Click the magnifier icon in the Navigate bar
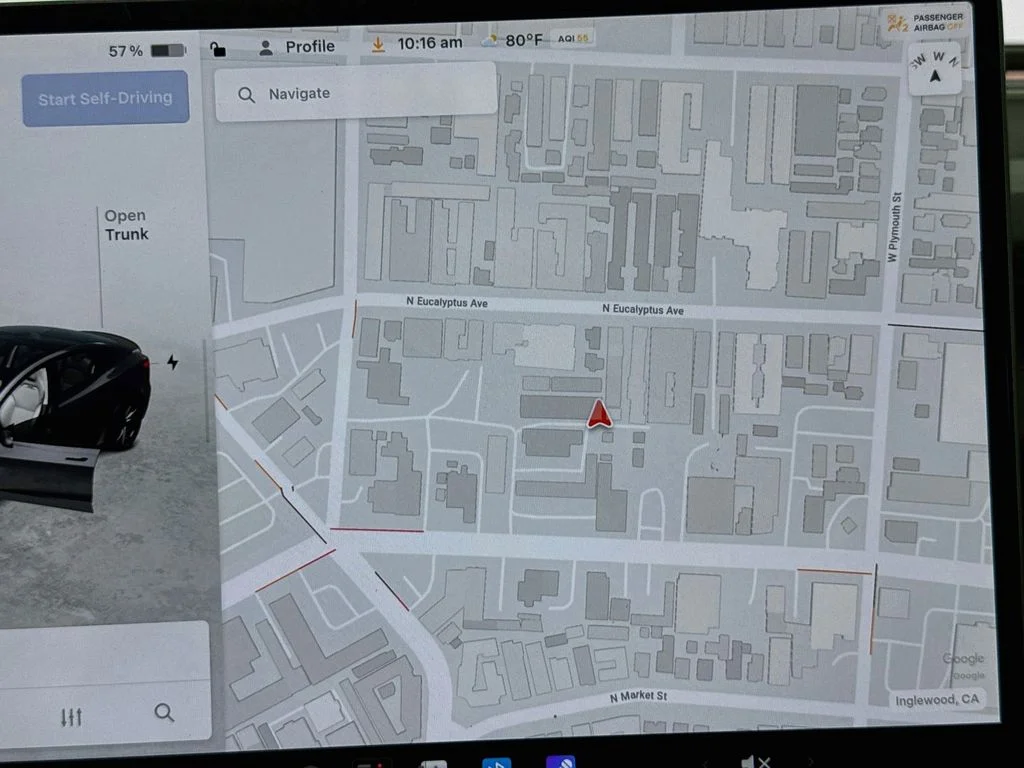The height and width of the screenshot is (768, 1024). click(246, 95)
